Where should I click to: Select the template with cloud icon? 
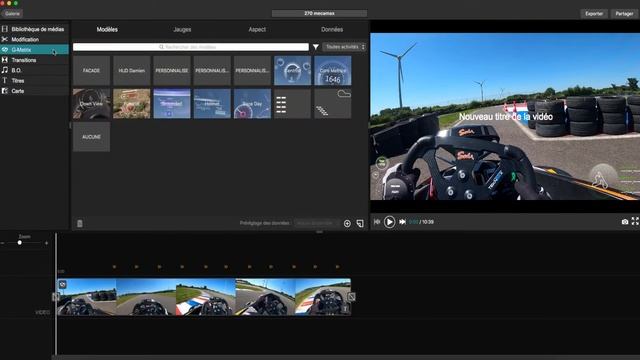(x=333, y=104)
